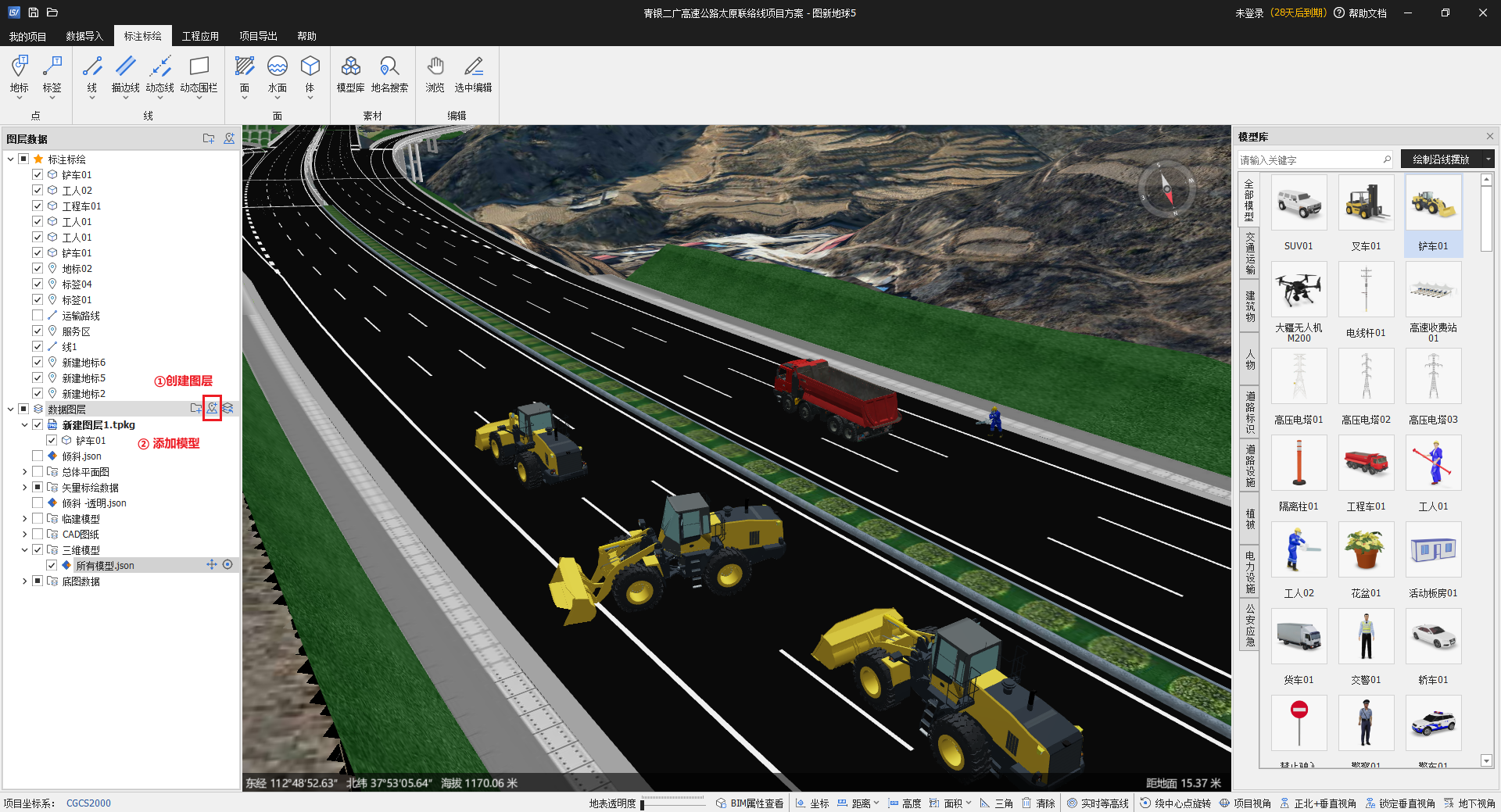Image resolution: width=1501 pixels, height=812 pixels.
Task: Click the 帮助文档 help link
Action: [1360, 13]
